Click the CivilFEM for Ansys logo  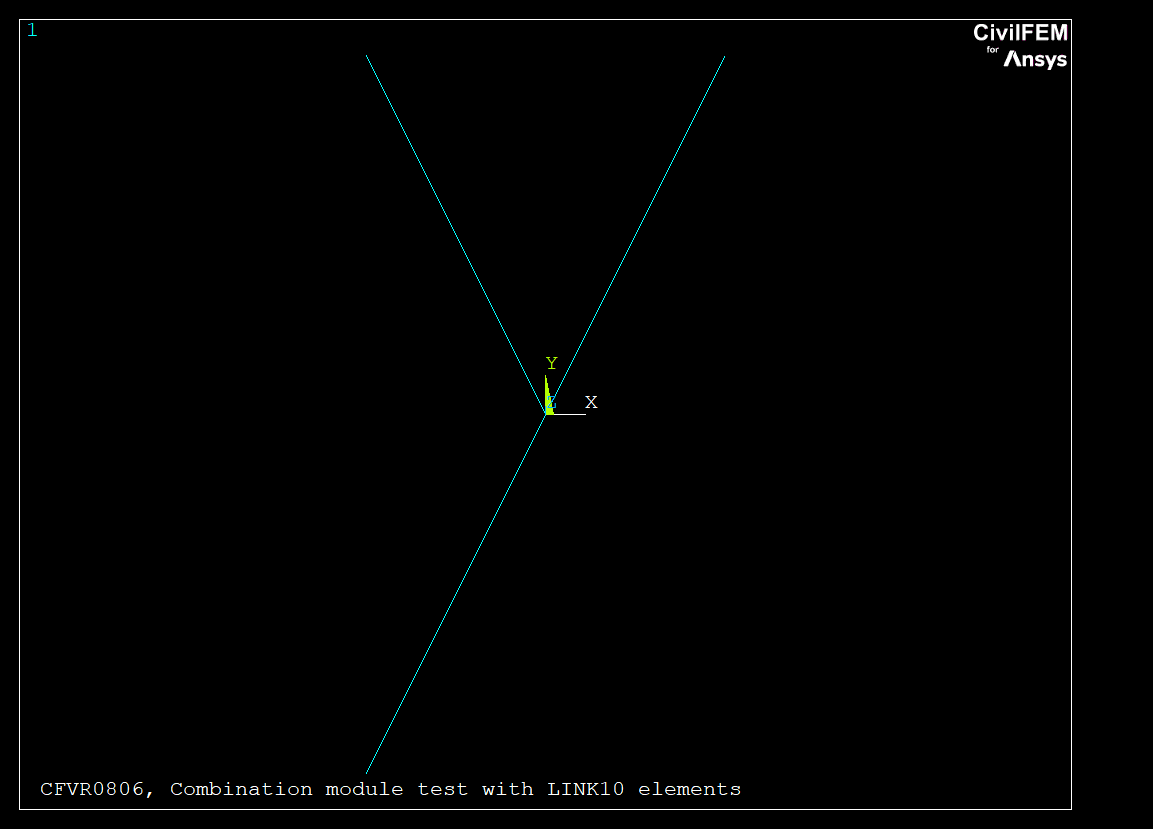click(x=1021, y=46)
